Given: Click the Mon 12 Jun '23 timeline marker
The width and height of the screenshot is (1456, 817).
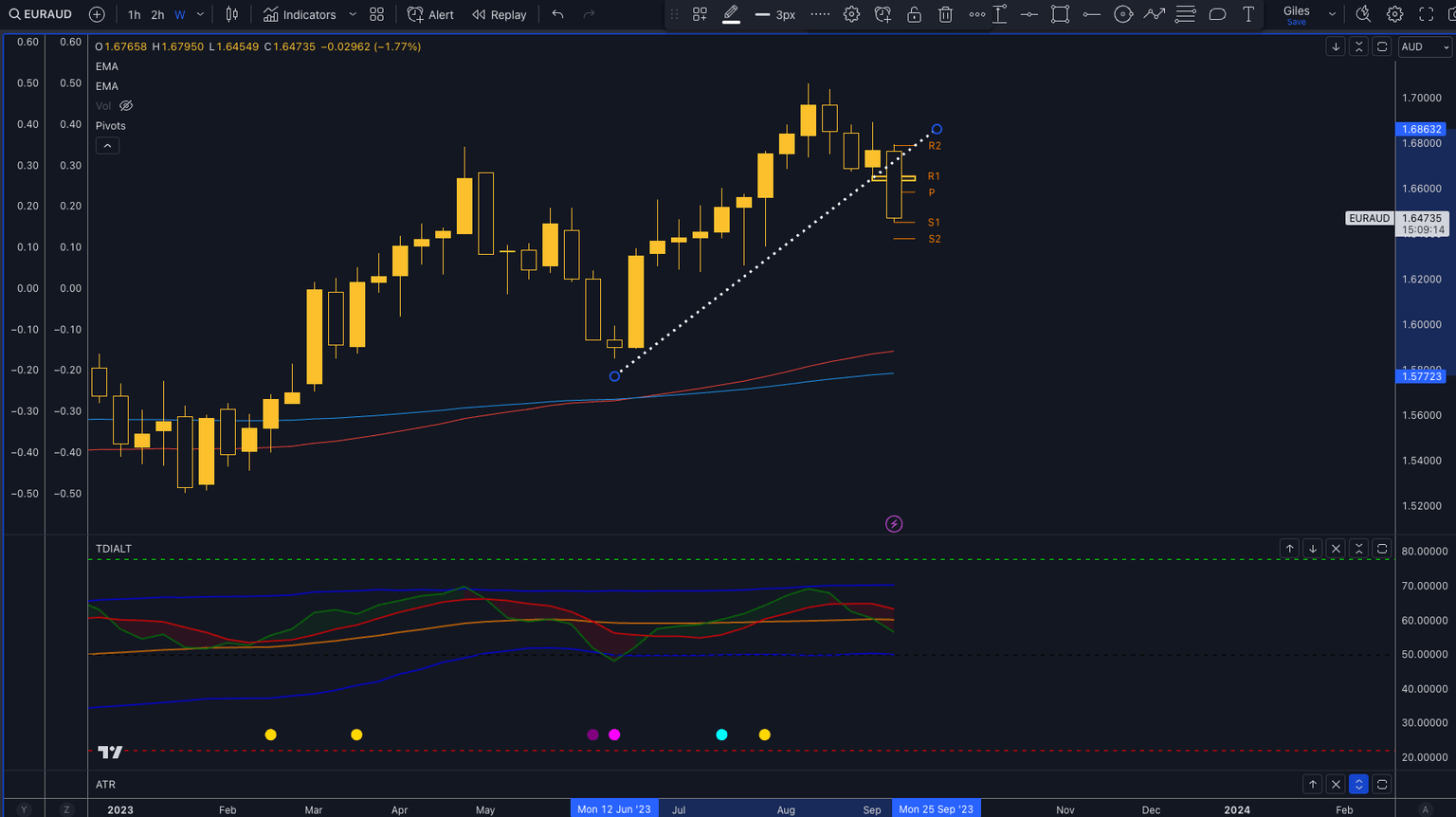Looking at the screenshot, I should [614, 808].
